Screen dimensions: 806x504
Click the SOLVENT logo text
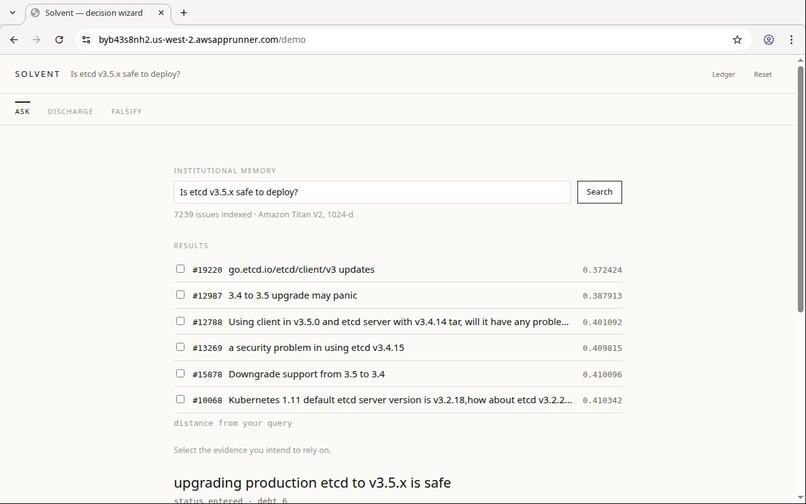(38, 74)
